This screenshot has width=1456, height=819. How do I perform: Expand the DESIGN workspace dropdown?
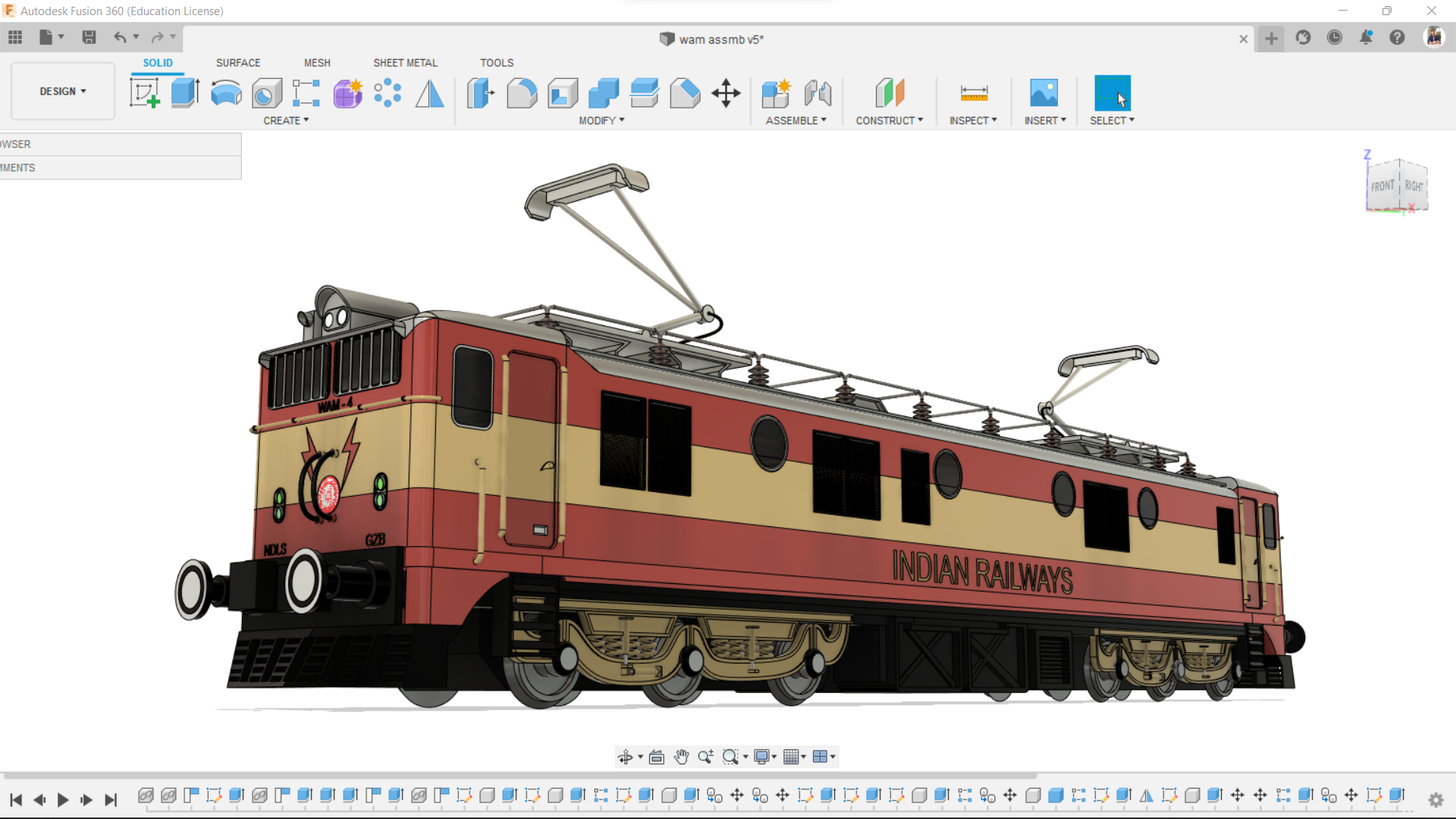pyautogui.click(x=63, y=91)
